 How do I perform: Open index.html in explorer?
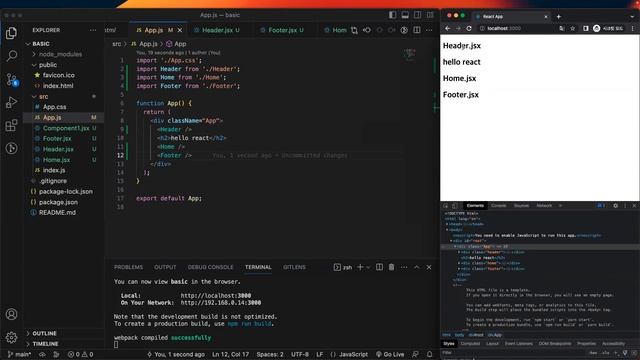coord(58,86)
